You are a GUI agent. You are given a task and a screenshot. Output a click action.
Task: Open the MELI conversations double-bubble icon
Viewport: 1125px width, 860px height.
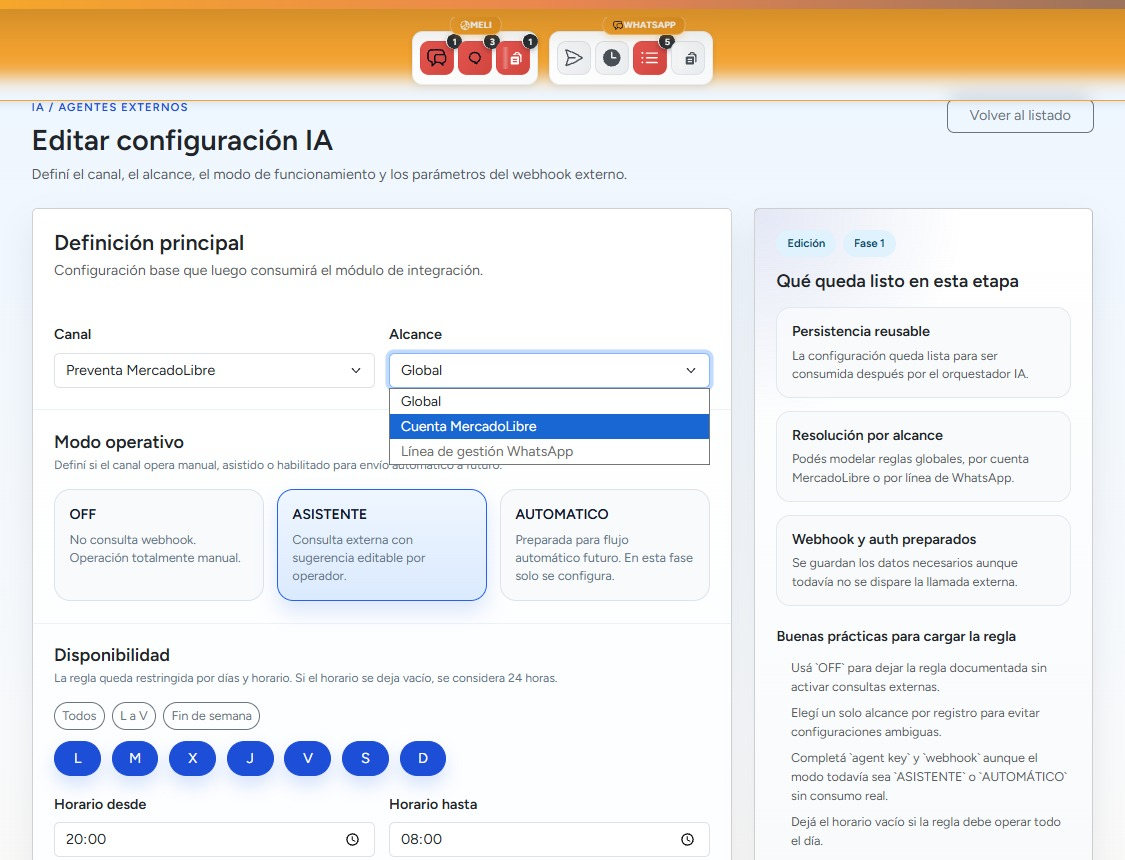point(436,58)
